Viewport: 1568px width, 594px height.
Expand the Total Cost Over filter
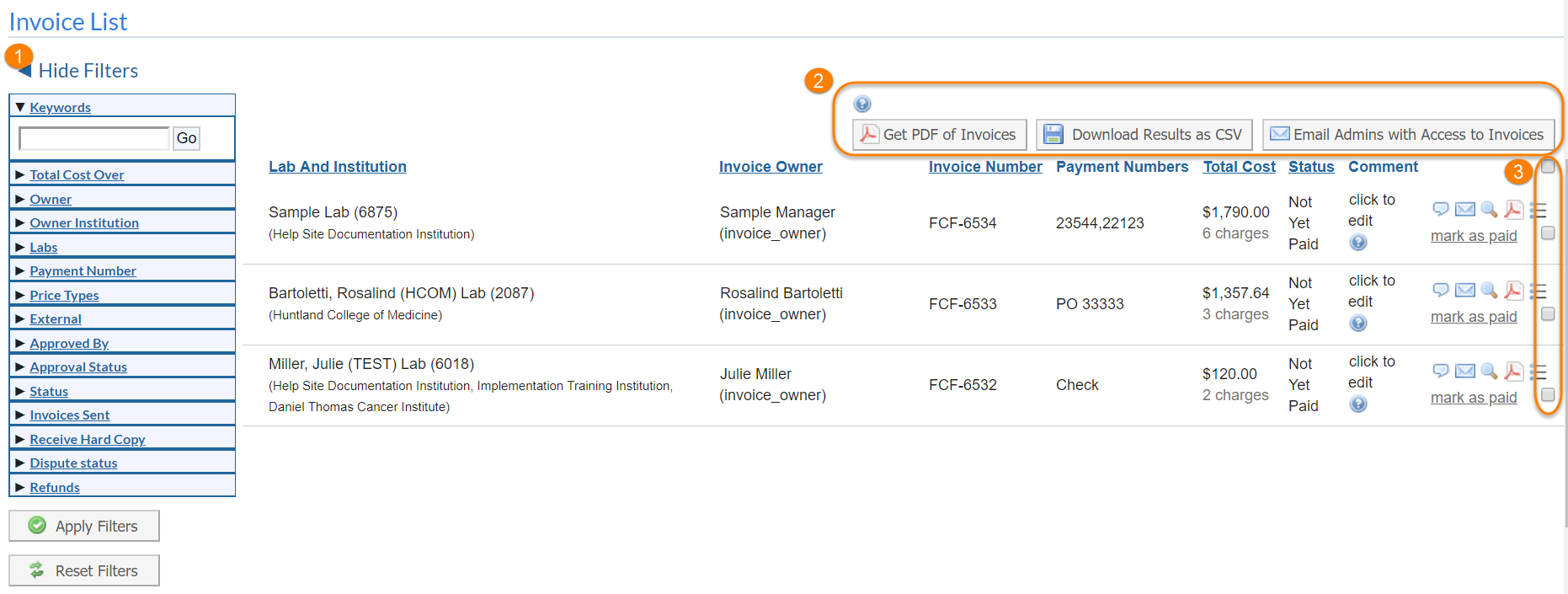[x=77, y=175]
